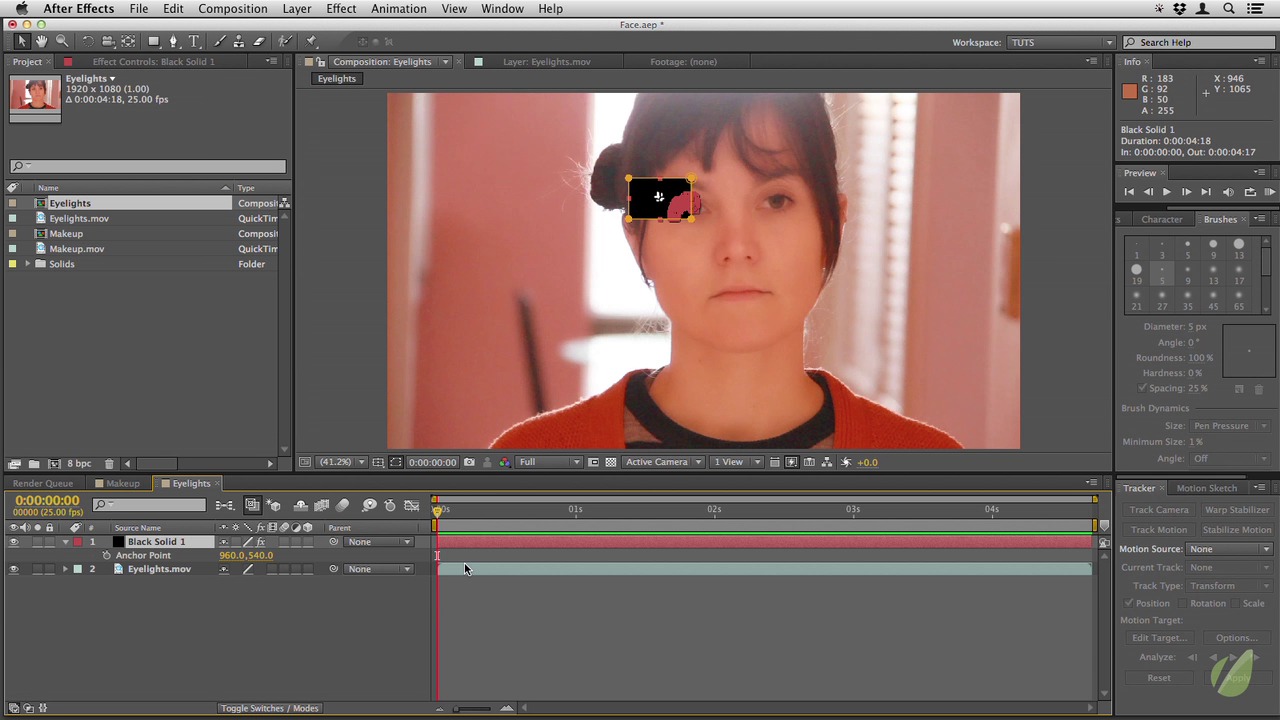Open the Active Camera dropdown
The height and width of the screenshot is (720, 1280).
point(663,462)
